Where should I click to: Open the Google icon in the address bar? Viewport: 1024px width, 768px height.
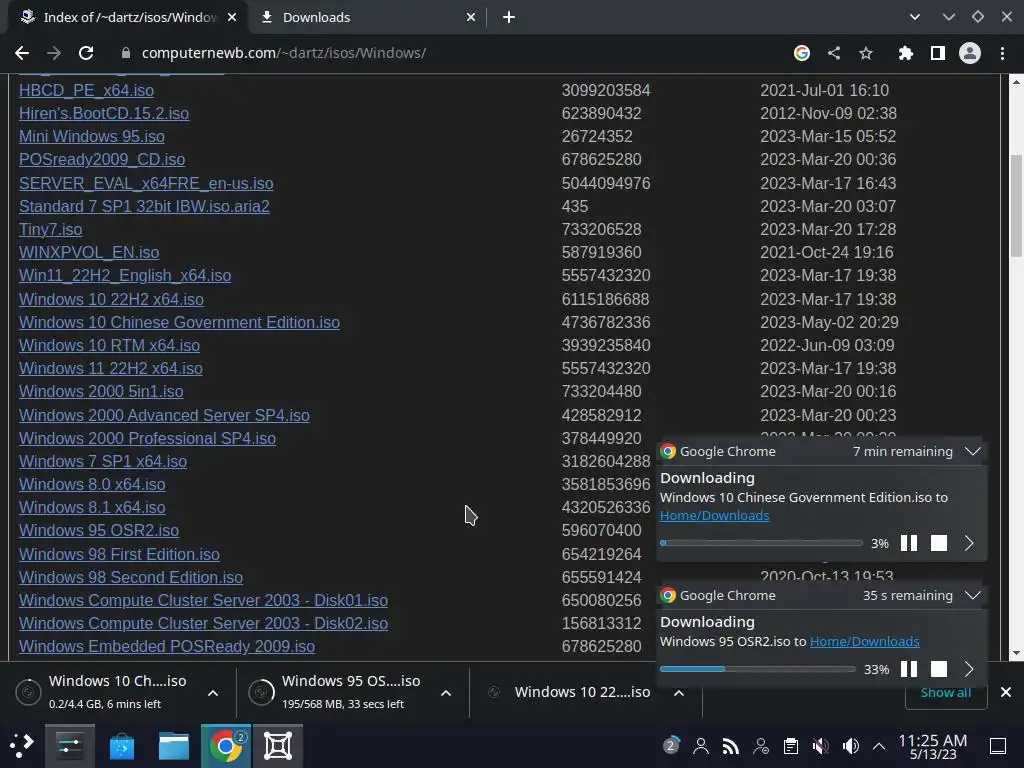pyautogui.click(x=802, y=53)
